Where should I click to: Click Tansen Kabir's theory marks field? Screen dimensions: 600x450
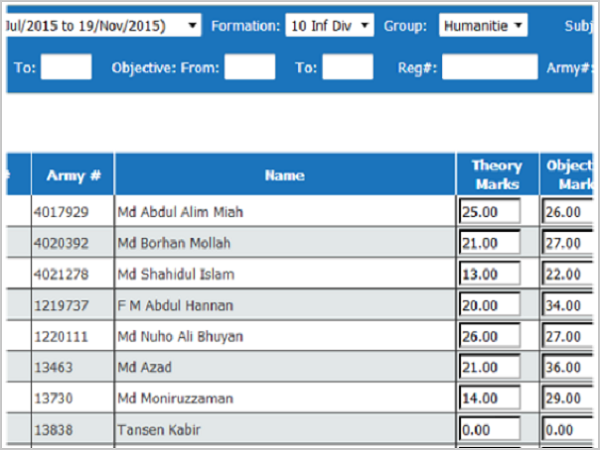click(490, 429)
